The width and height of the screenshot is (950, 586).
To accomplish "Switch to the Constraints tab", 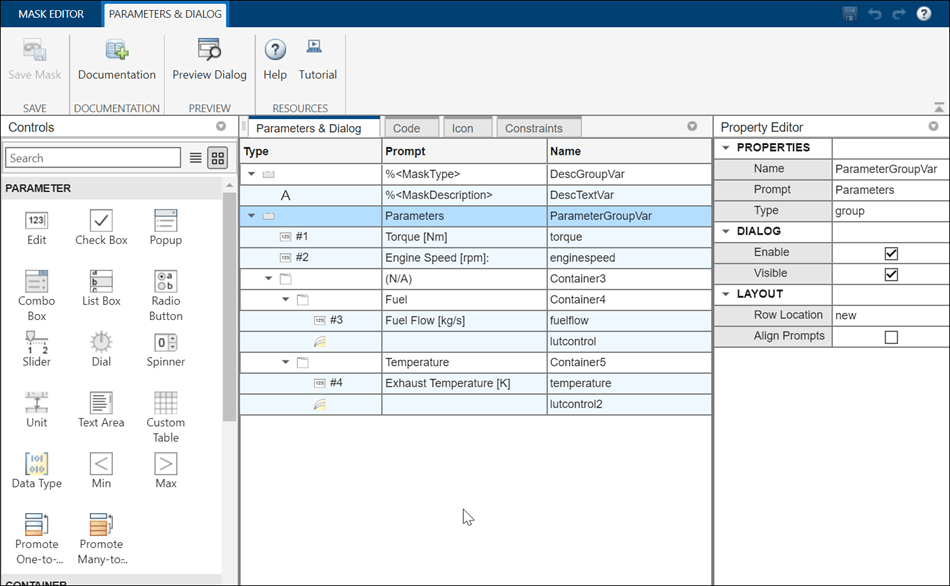I will coord(533,128).
